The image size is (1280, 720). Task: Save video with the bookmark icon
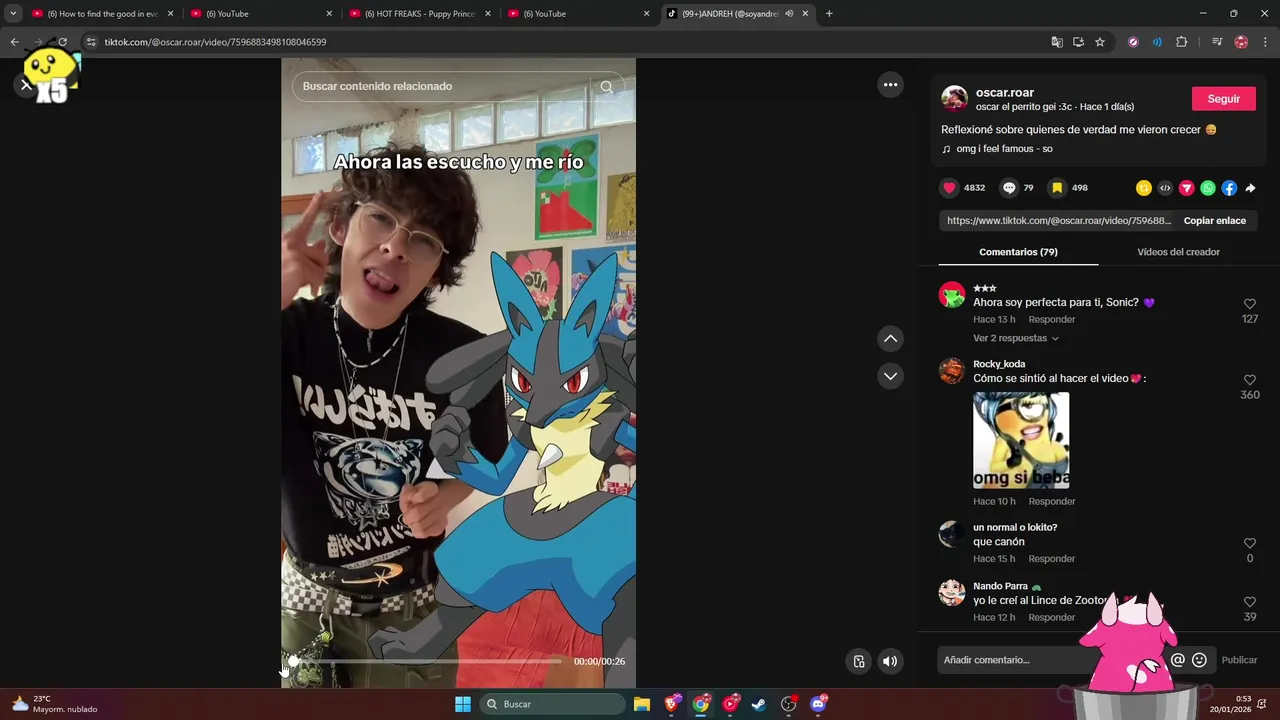coord(1057,188)
